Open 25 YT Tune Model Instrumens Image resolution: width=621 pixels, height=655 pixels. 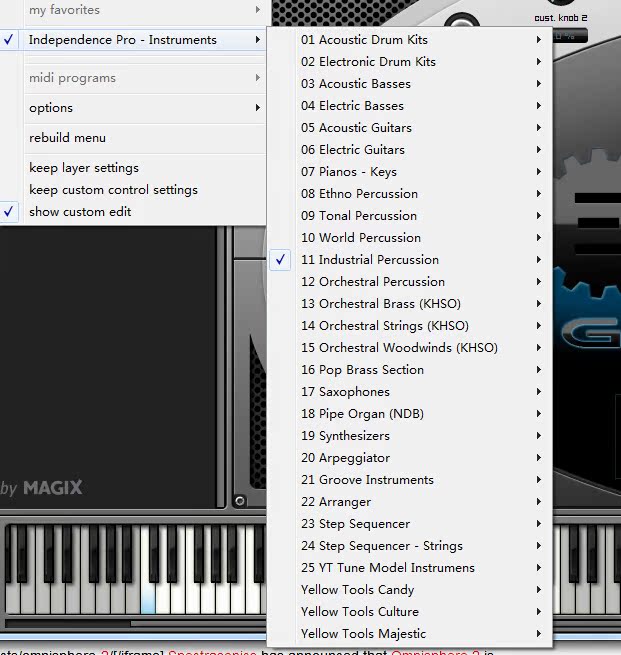tap(410, 568)
